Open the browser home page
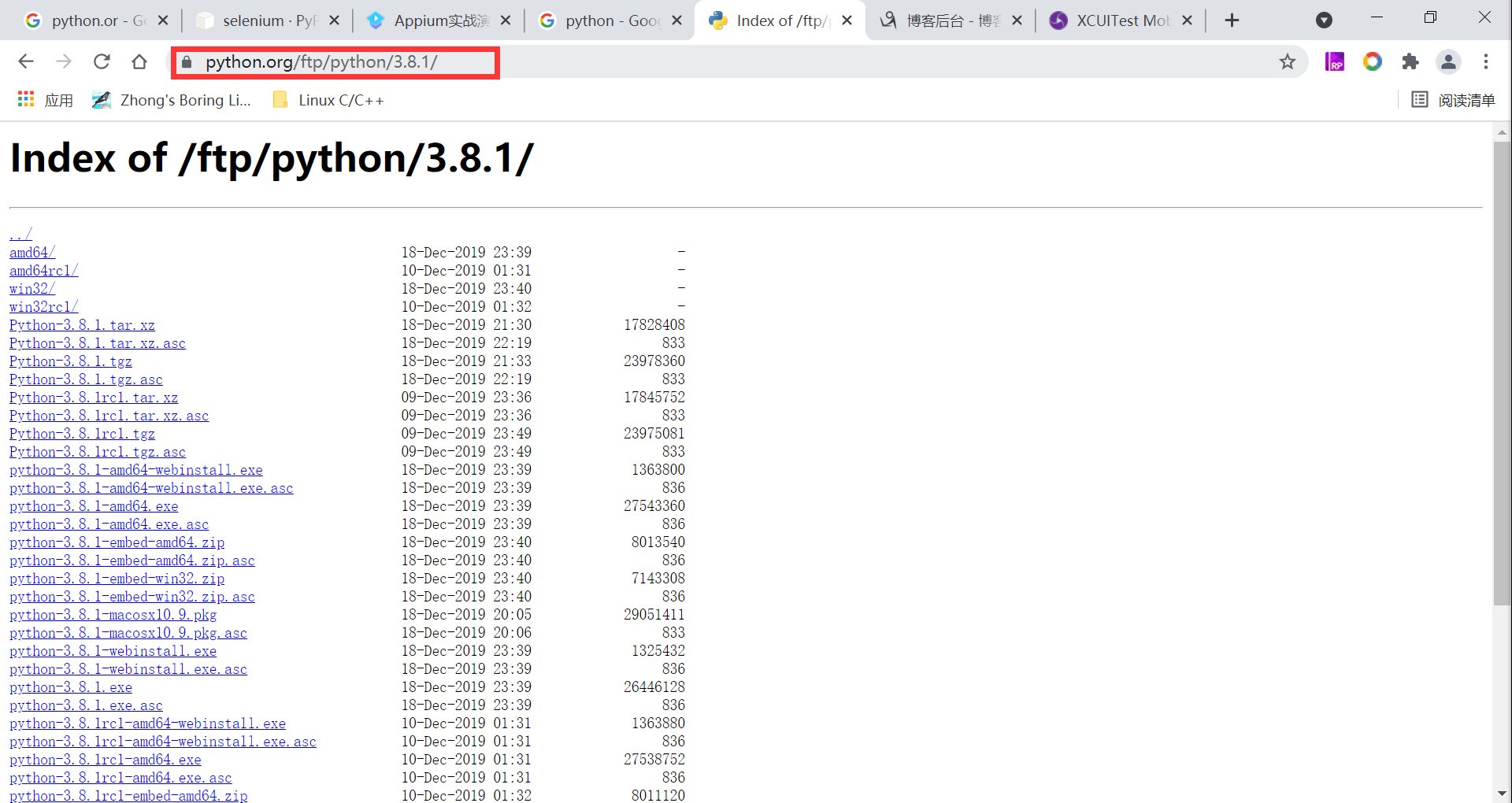Screen dimensions: 1512x803 click(139, 61)
